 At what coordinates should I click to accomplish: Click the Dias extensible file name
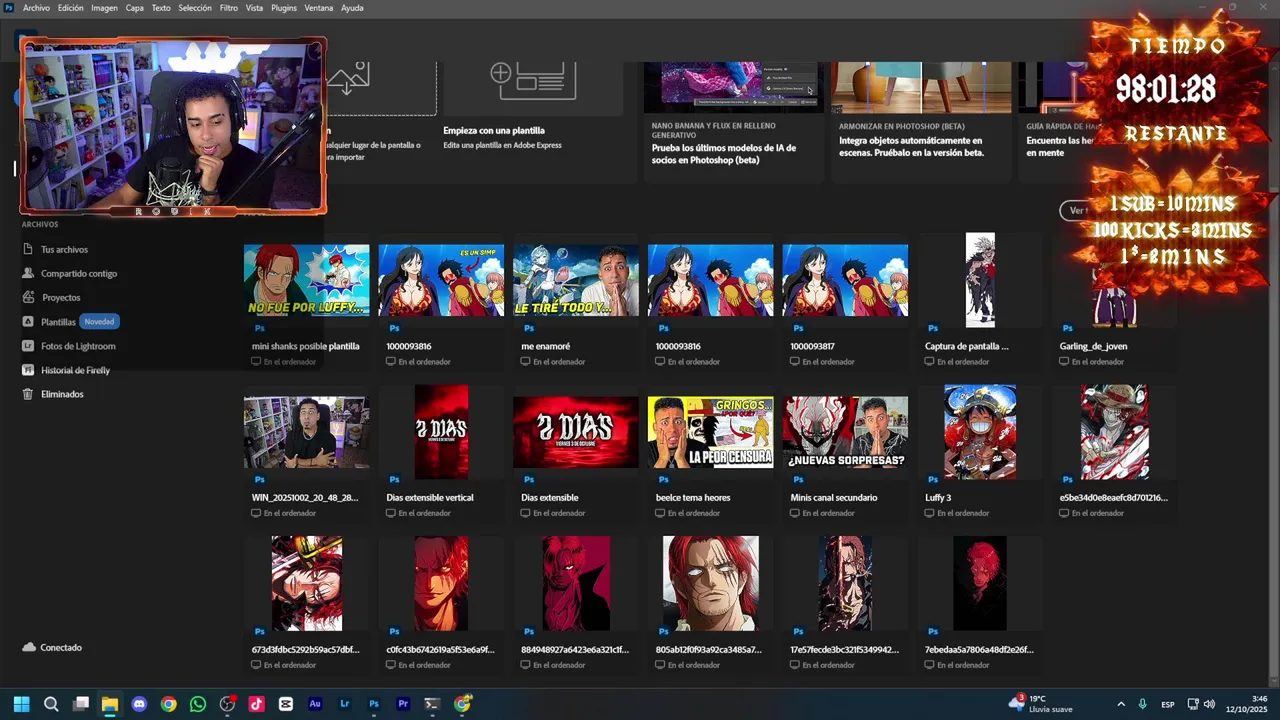click(550, 498)
